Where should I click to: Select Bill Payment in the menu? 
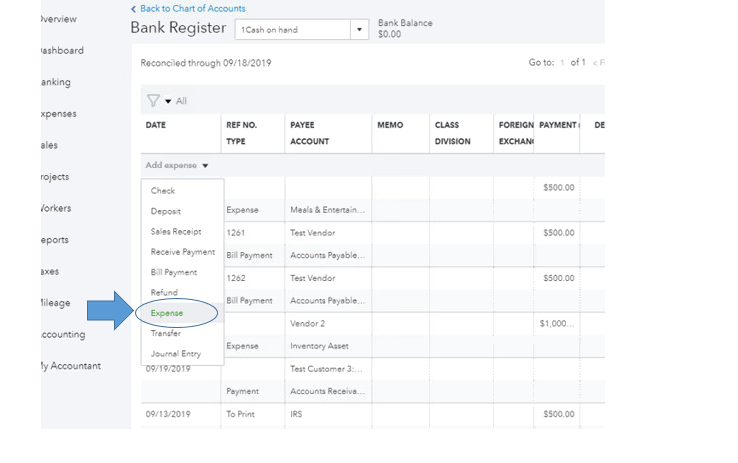(x=174, y=272)
